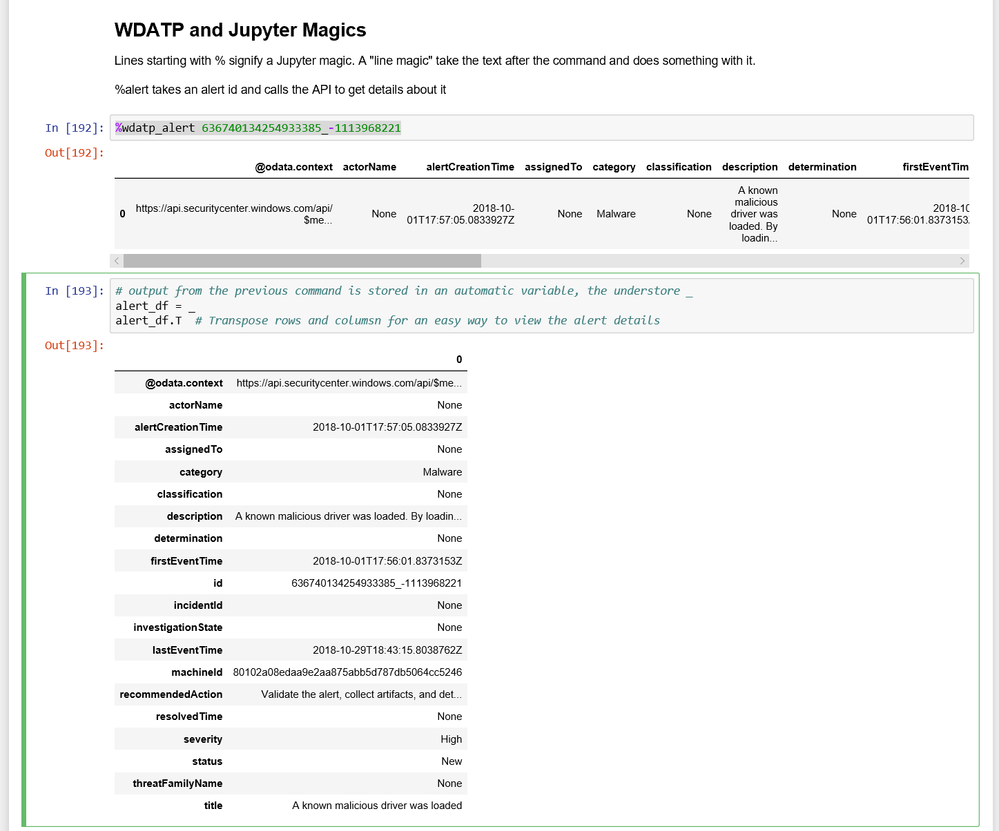Click the 'Lines starting with %' paragraph
999x831 pixels.
pos(435,61)
